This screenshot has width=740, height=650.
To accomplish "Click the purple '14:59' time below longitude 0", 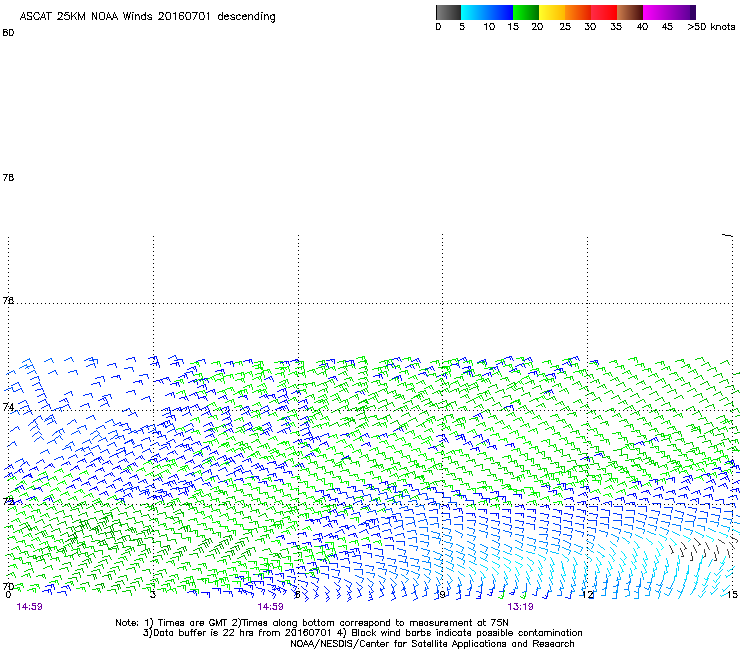I will click(29, 607).
